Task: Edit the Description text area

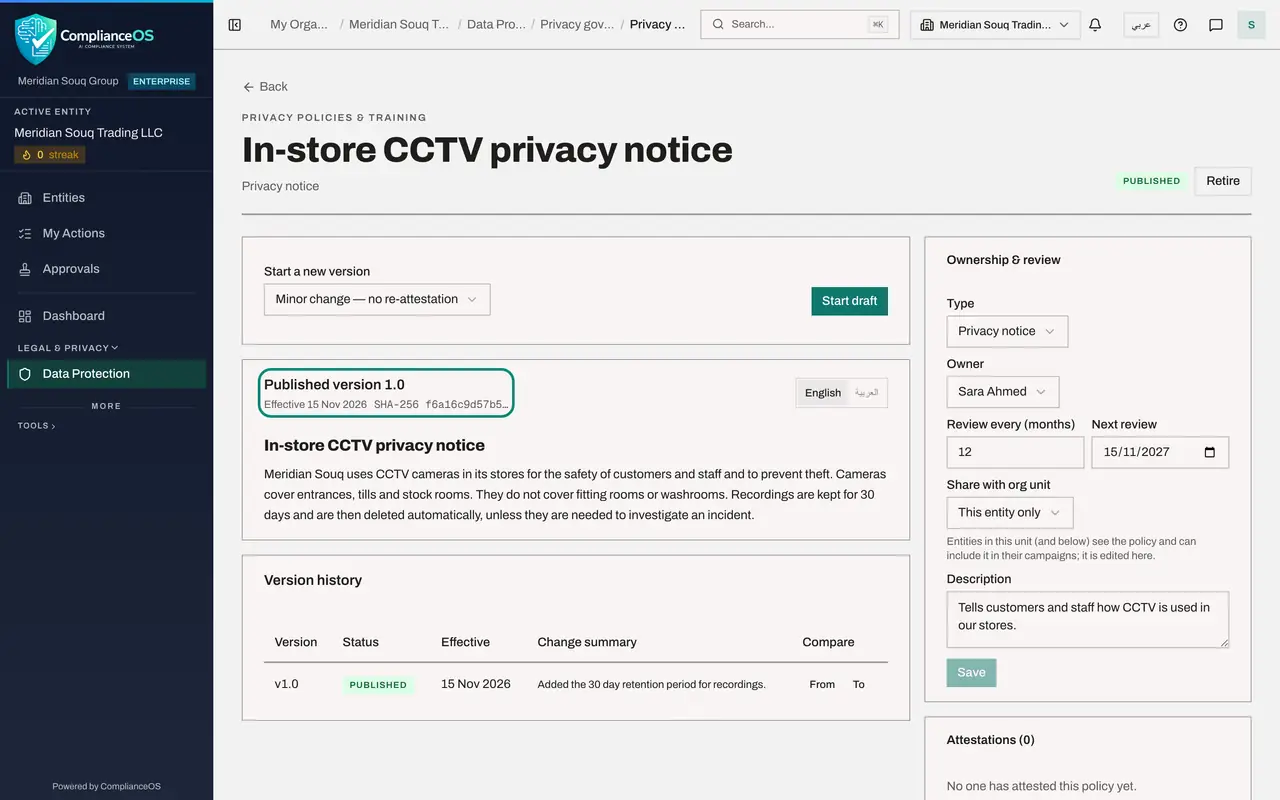Action: pos(1088,619)
